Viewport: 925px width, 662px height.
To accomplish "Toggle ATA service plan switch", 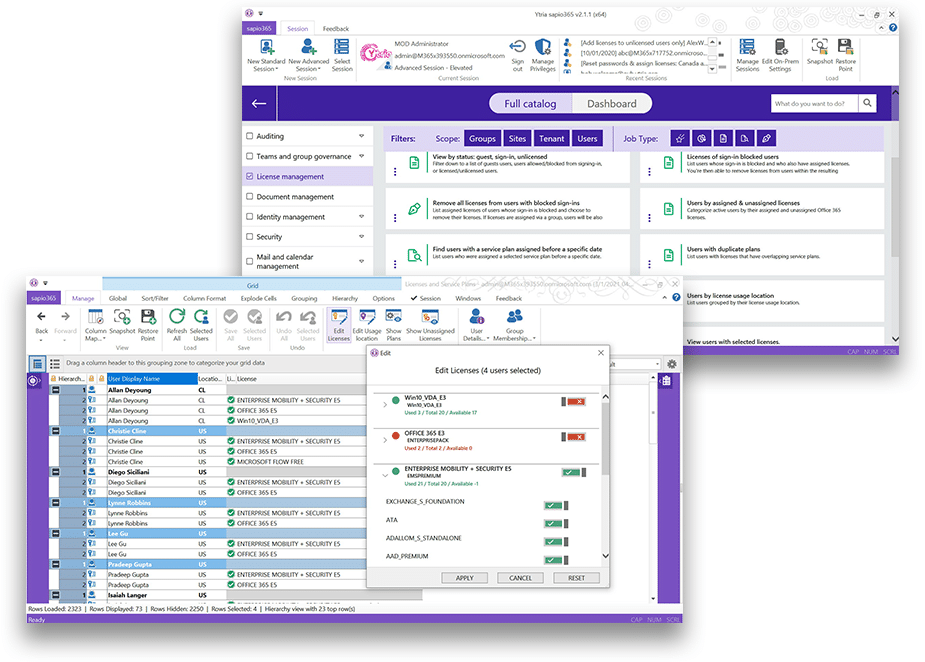I will tap(556, 524).
